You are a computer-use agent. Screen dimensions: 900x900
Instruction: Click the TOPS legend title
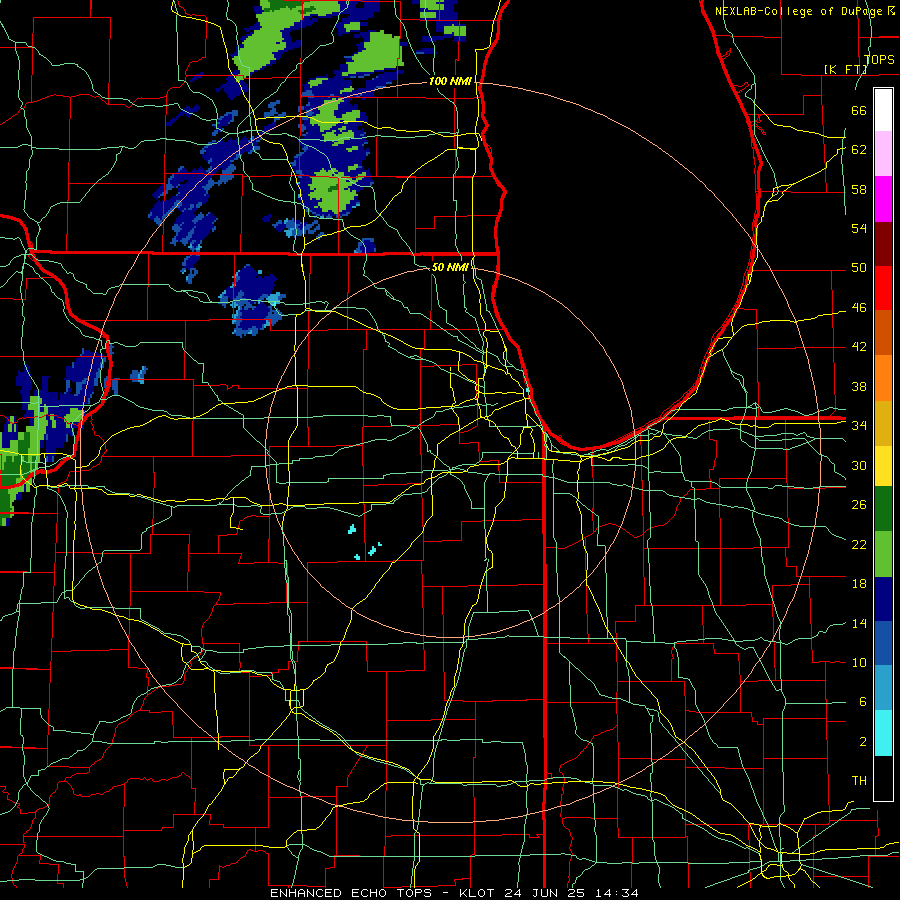[x=879, y=59]
